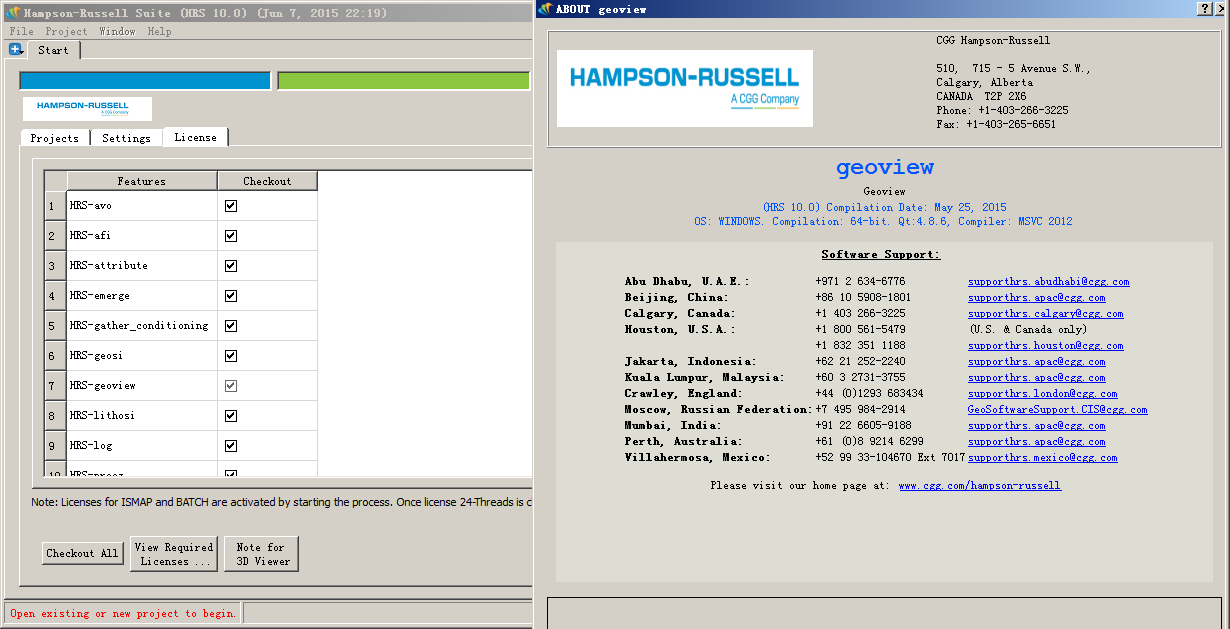Click the Hampson-Russell Suite title bar icon
Image resolution: width=1230 pixels, height=629 pixels.
click(x=13, y=13)
